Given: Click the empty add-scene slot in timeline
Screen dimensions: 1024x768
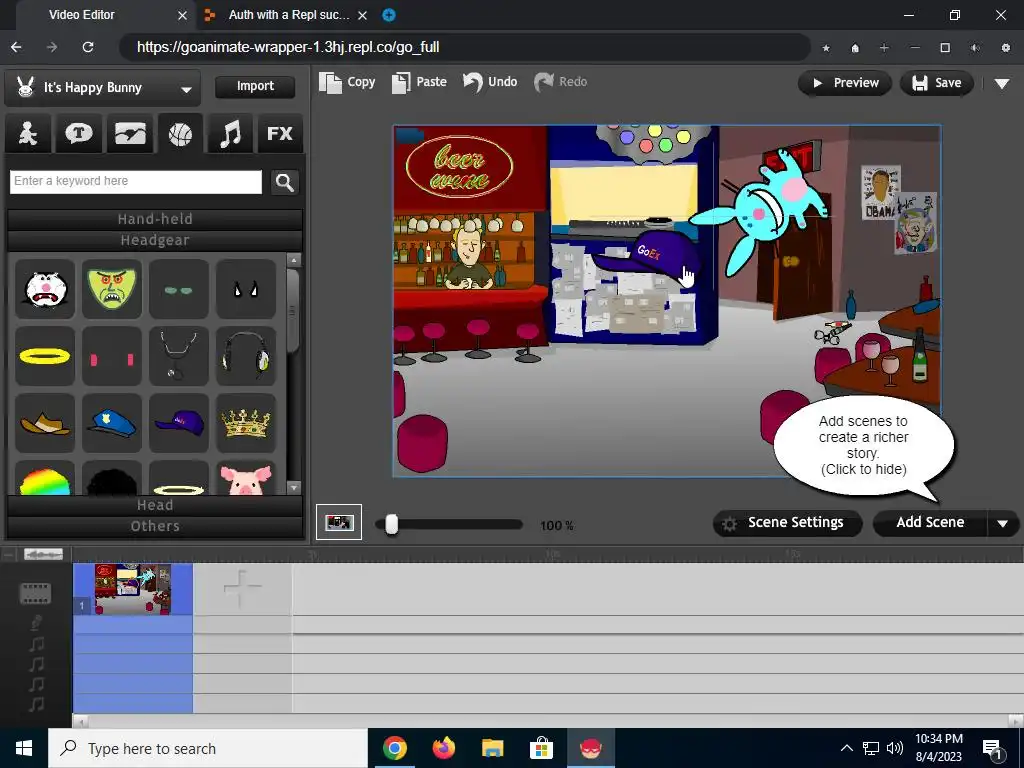Looking at the screenshot, I should [242, 589].
